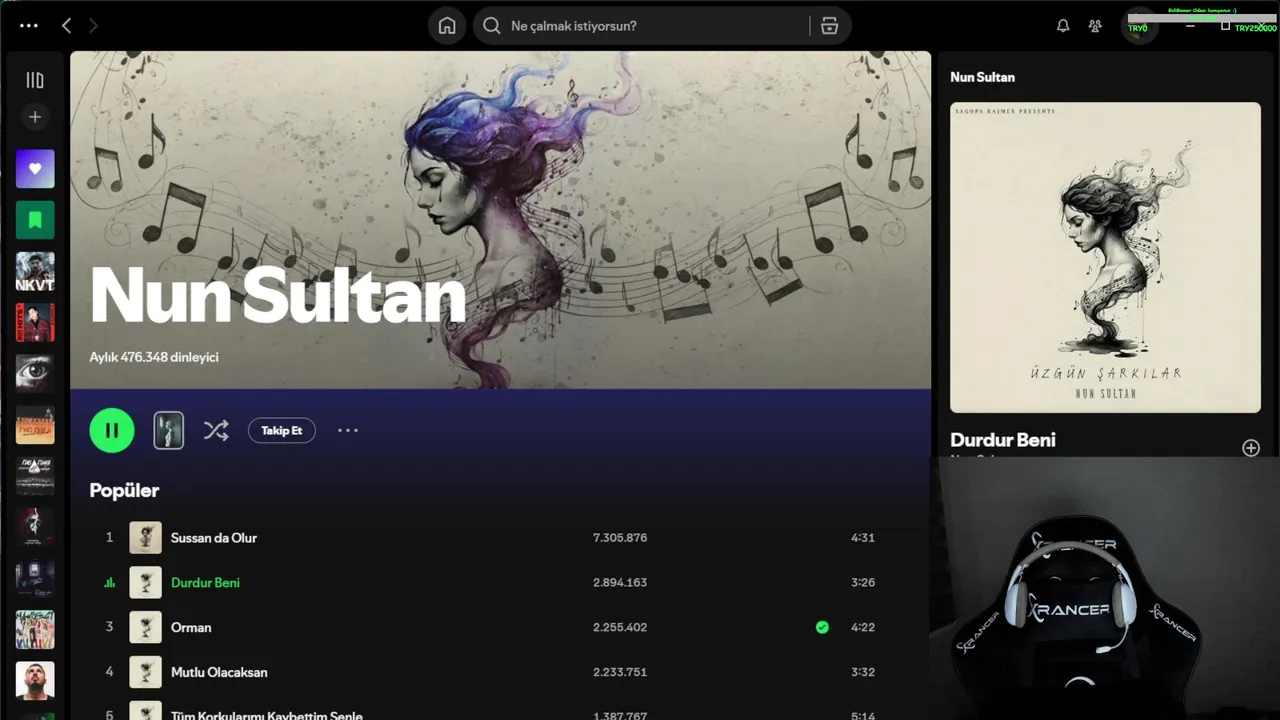The height and width of the screenshot is (720, 1280).
Task: Add Durdur Beni to Liked Songs
Action: [x=1251, y=448]
